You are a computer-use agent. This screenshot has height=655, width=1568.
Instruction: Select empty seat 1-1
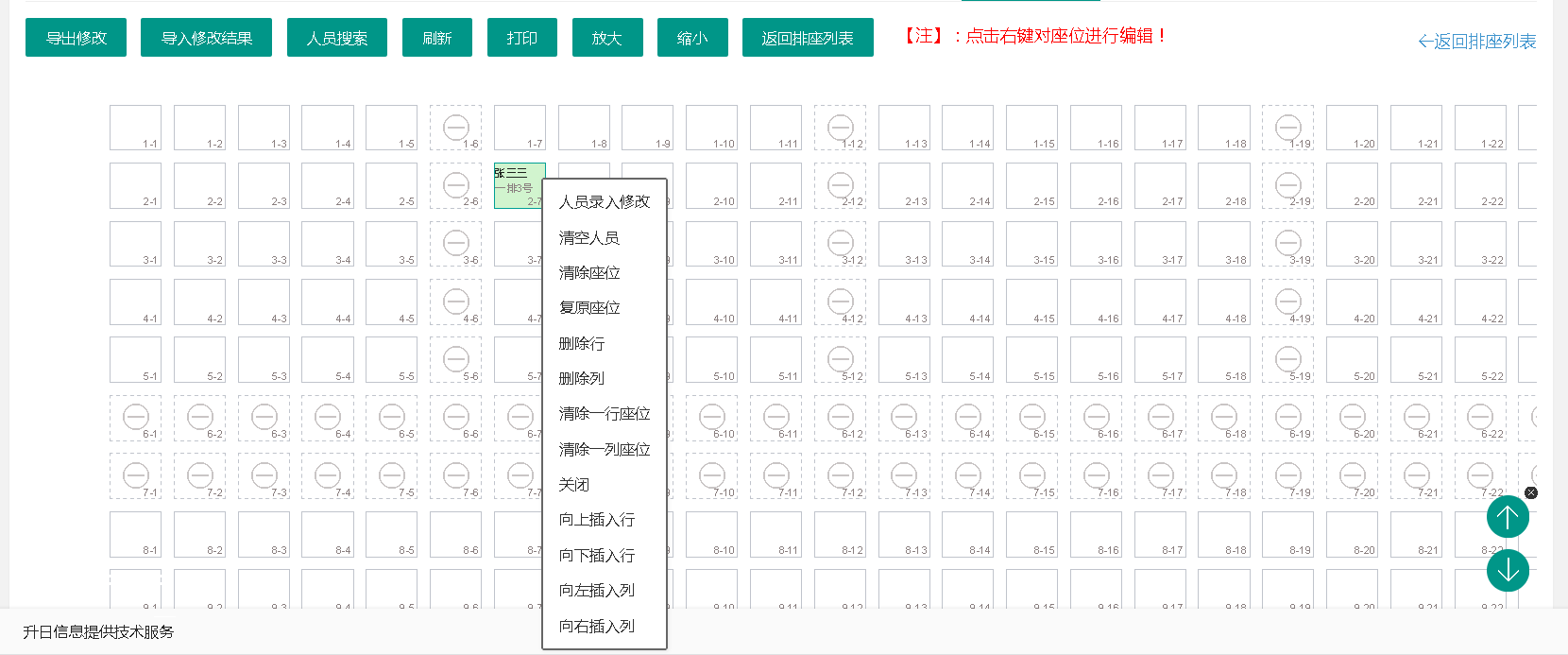click(x=135, y=128)
